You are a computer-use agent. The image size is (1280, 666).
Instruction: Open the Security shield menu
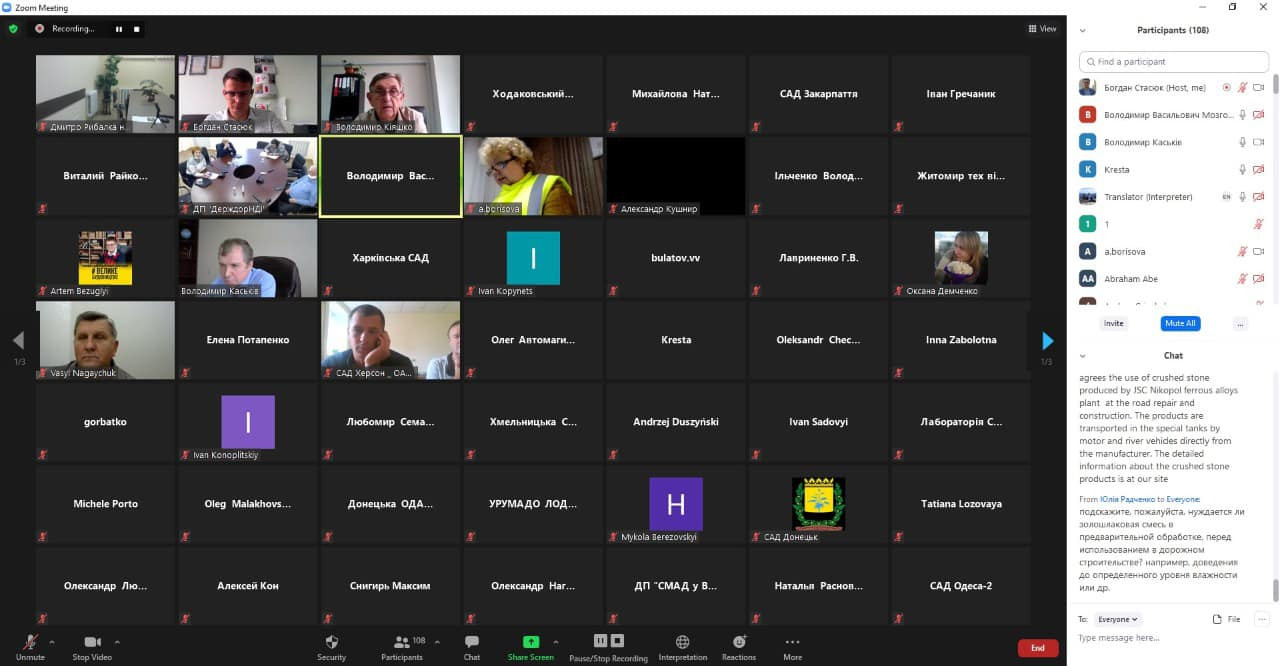[331, 642]
